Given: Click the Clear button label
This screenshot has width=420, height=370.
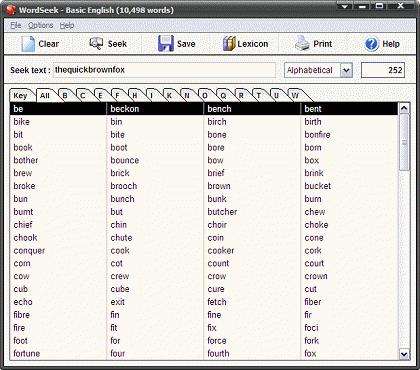Looking at the screenshot, I should coord(49,44).
